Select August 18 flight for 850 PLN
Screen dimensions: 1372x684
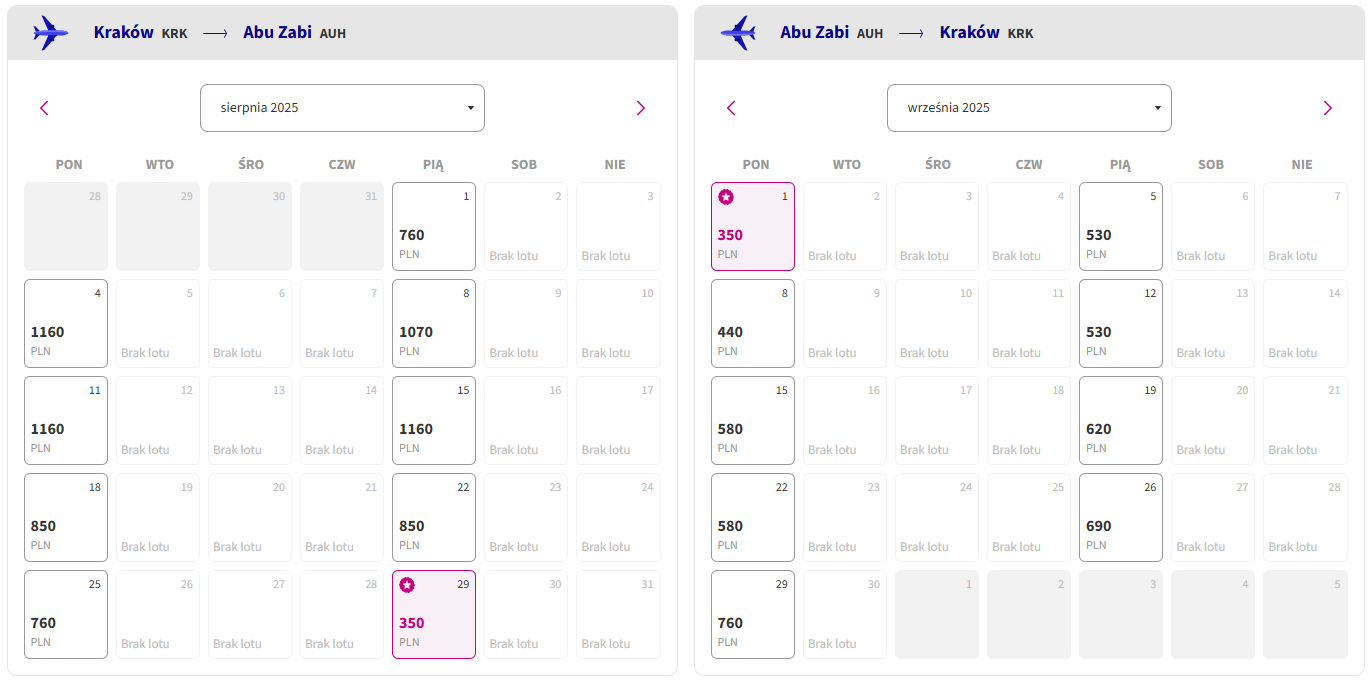click(x=66, y=517)
